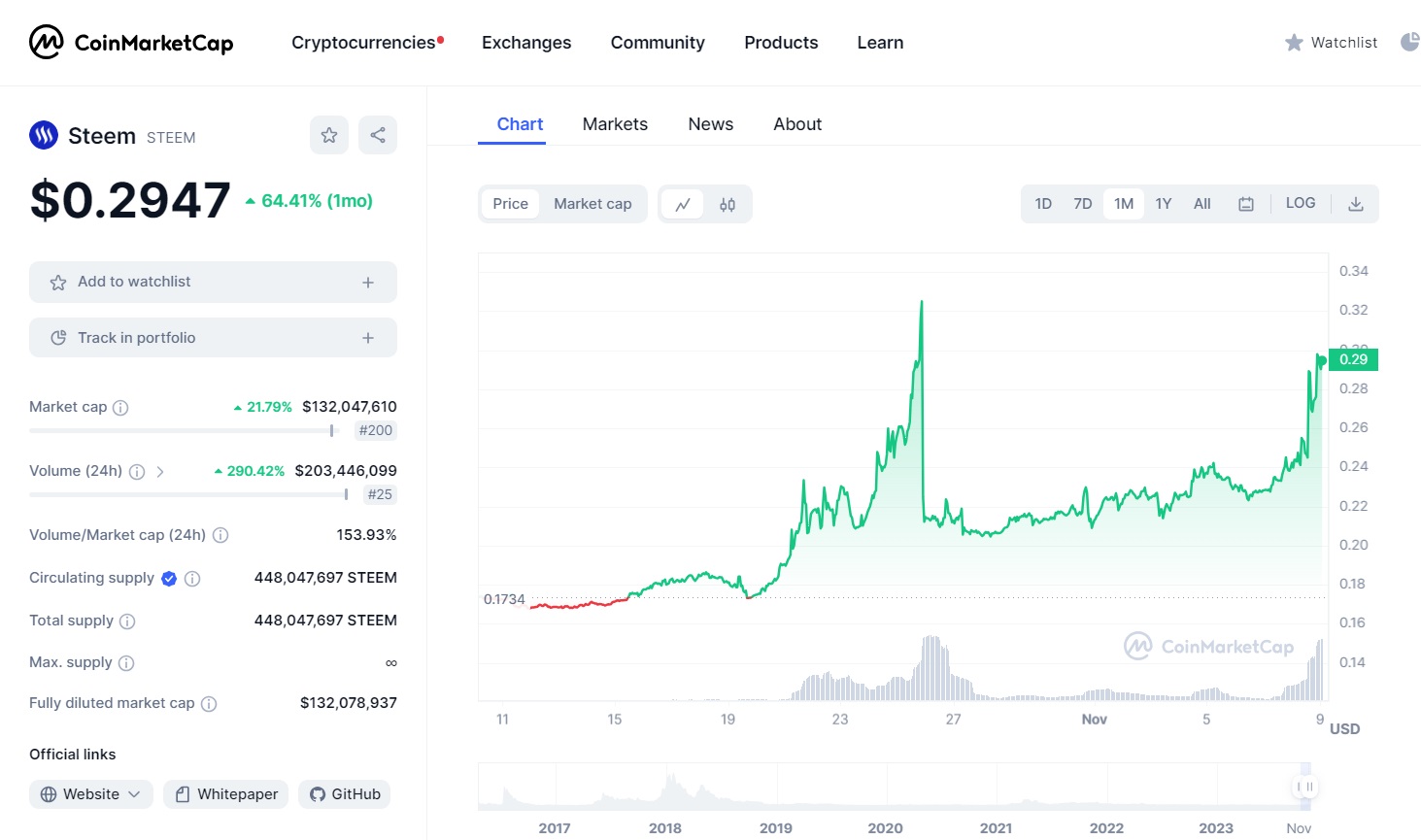Viewport: 1421px width, 840px height.
Task: Click the 64.41% (1mo) change label
Action: tap(309, 201)
